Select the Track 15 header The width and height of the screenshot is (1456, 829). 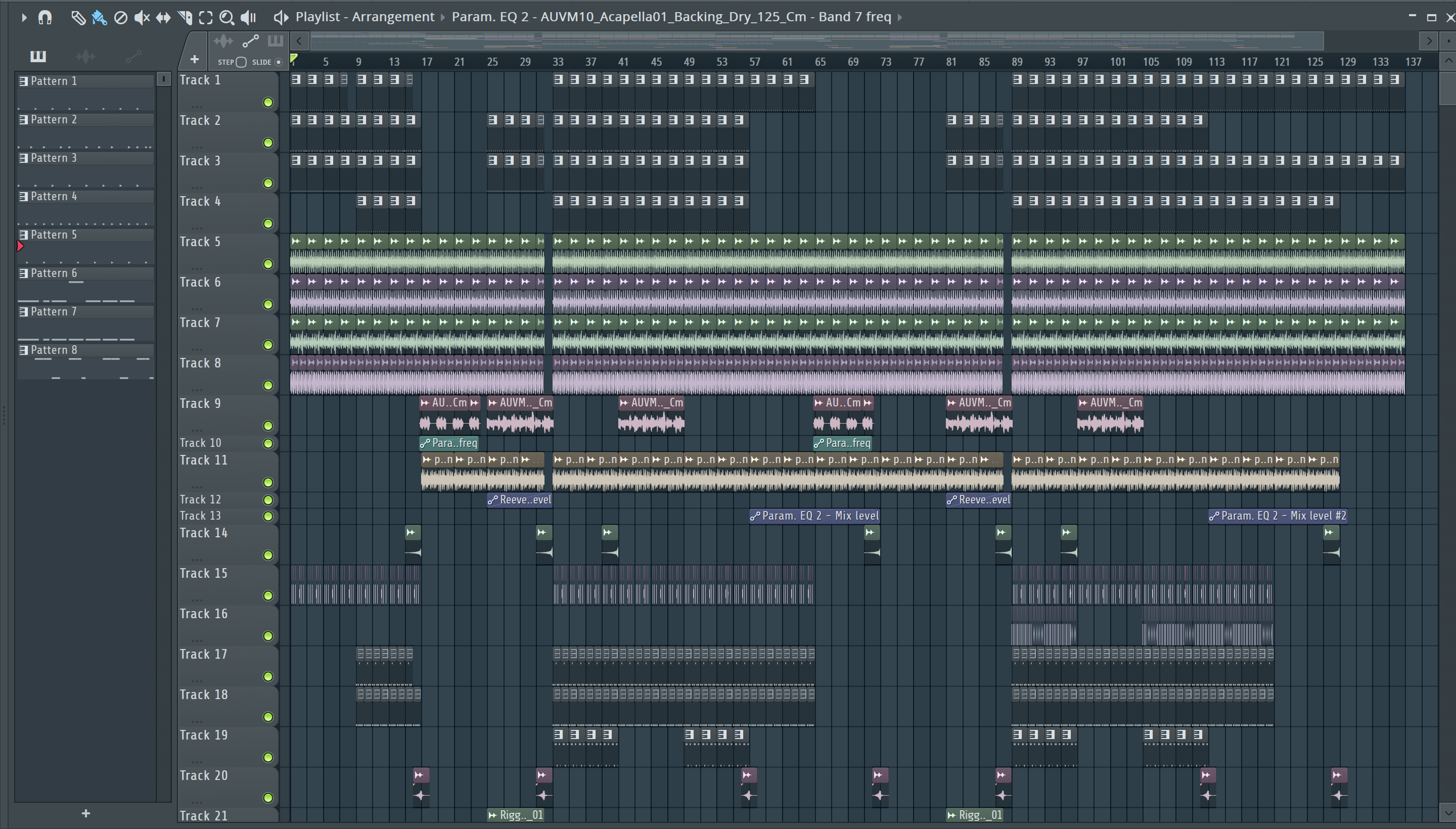click(x=228, y=585)
